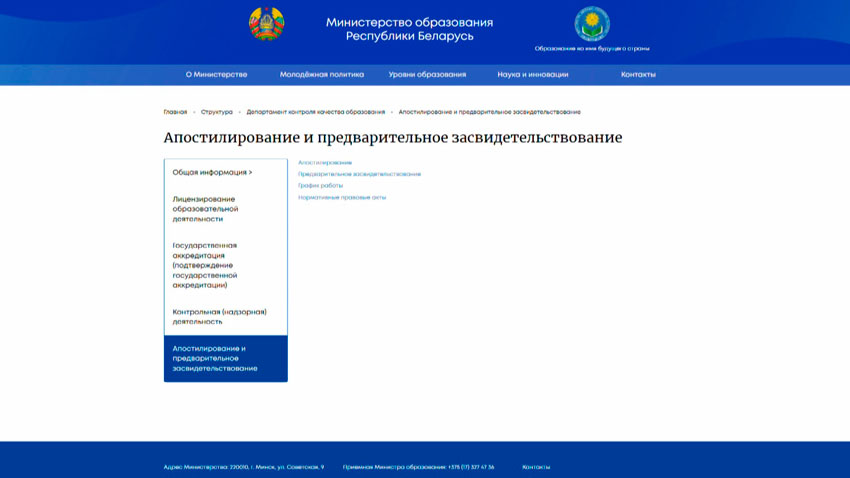Click the current page breadcrumb 'Апостилирование и предварительное засвидетельствование'
The width and height of the screenshot is (850, 478).
click(x=490, y=112)
